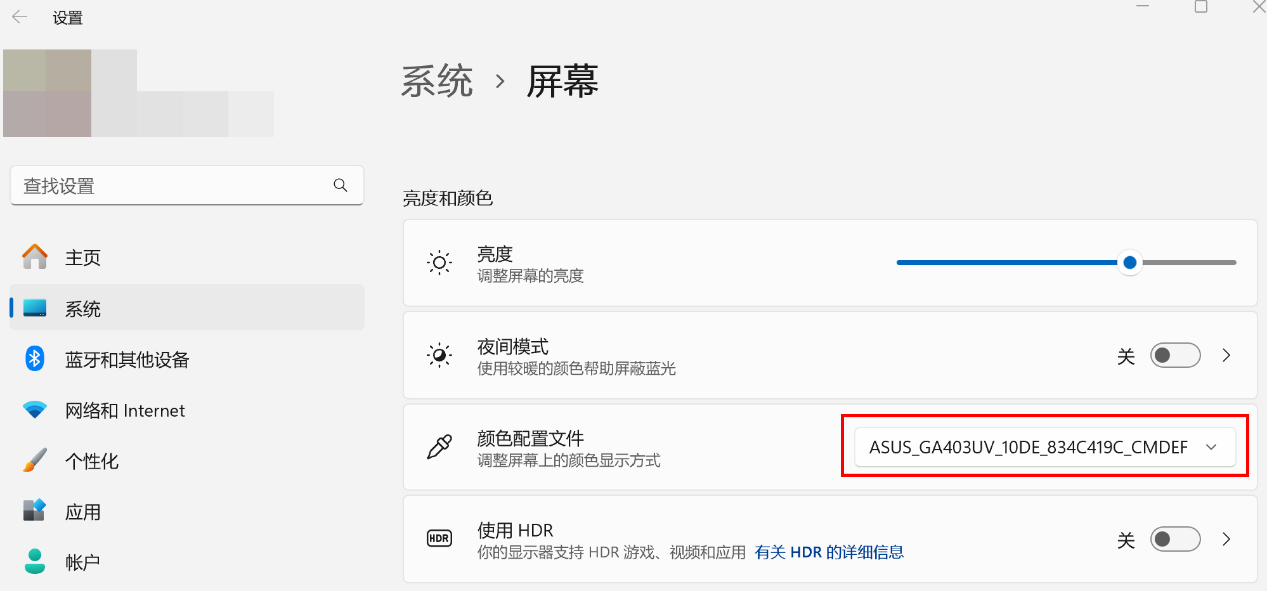Click the Wi-Fi network icon
Screen dimensions: 1267x591
click(x=35, y=410)
